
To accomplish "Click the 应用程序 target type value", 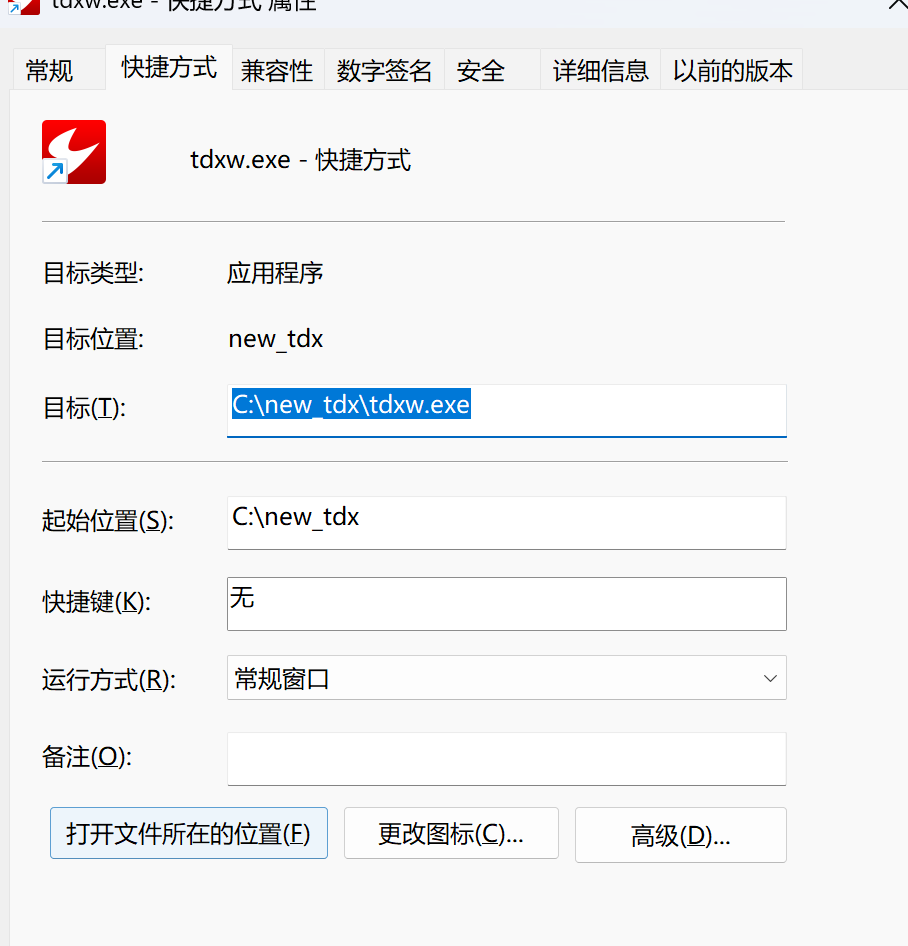I will tap(275, 273).
